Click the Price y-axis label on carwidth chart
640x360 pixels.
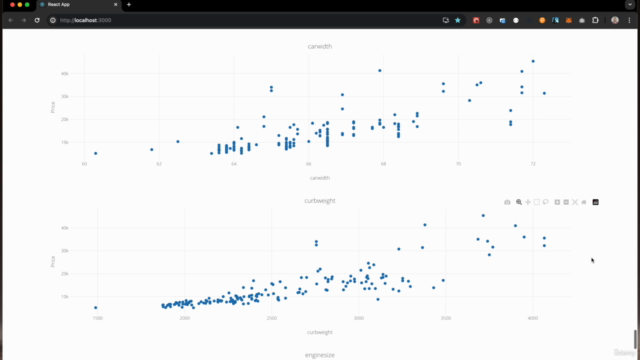point(53,107)
